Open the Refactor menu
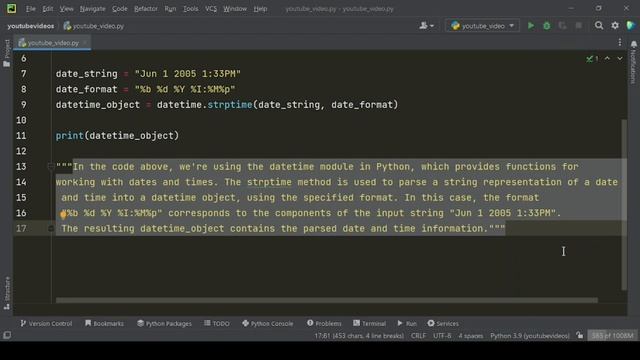This screenshot has height=360, width=640. point(146,9)
